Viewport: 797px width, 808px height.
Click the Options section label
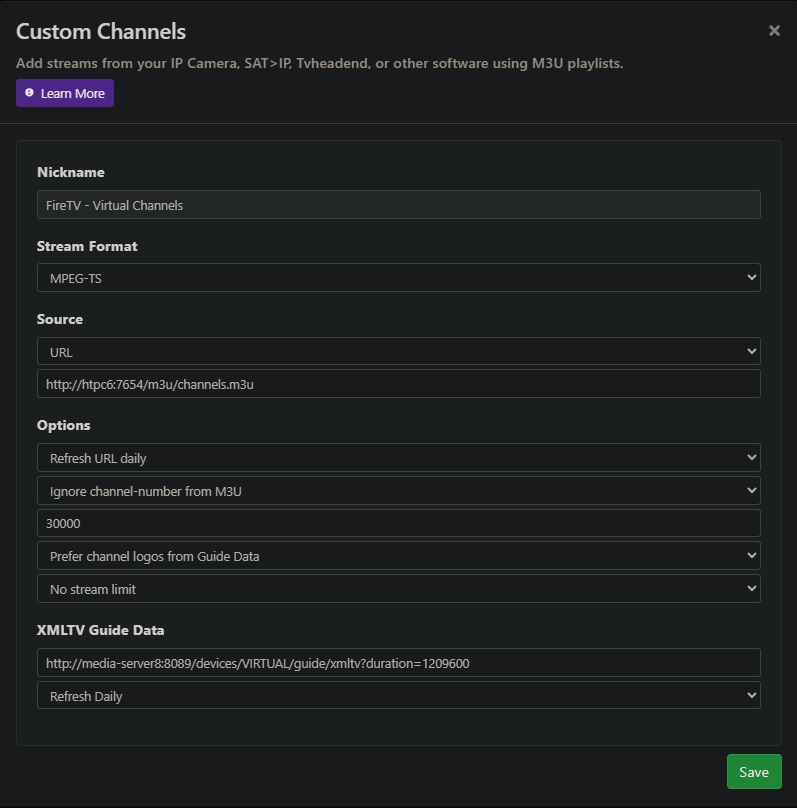click(64, 425)
